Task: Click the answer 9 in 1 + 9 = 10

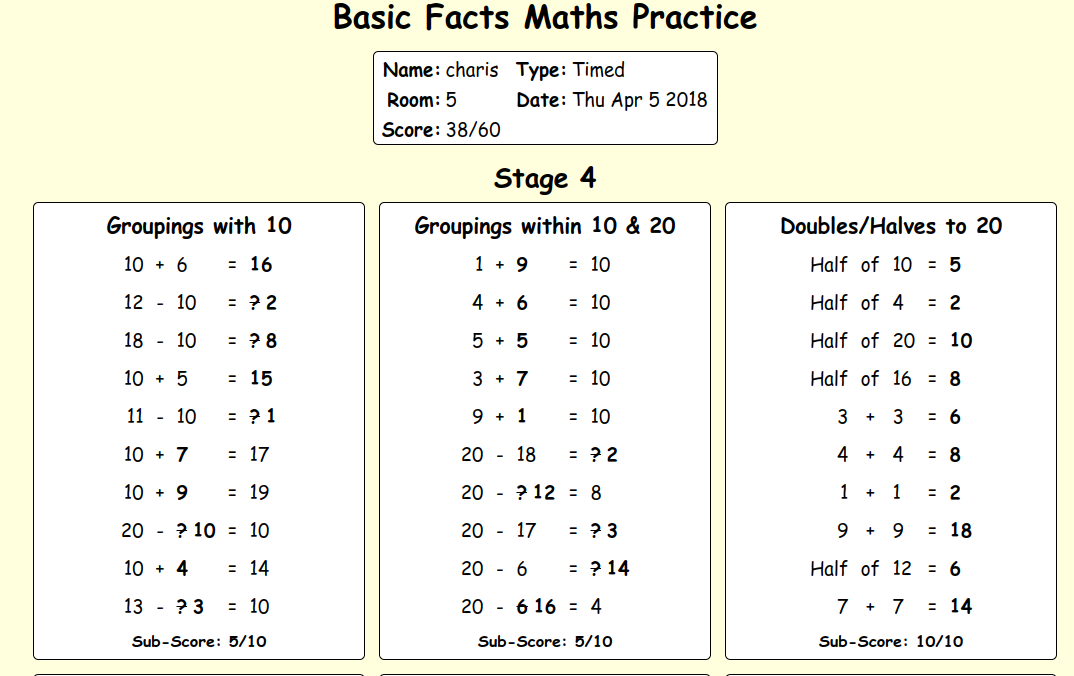Action: tap(522, 264)
